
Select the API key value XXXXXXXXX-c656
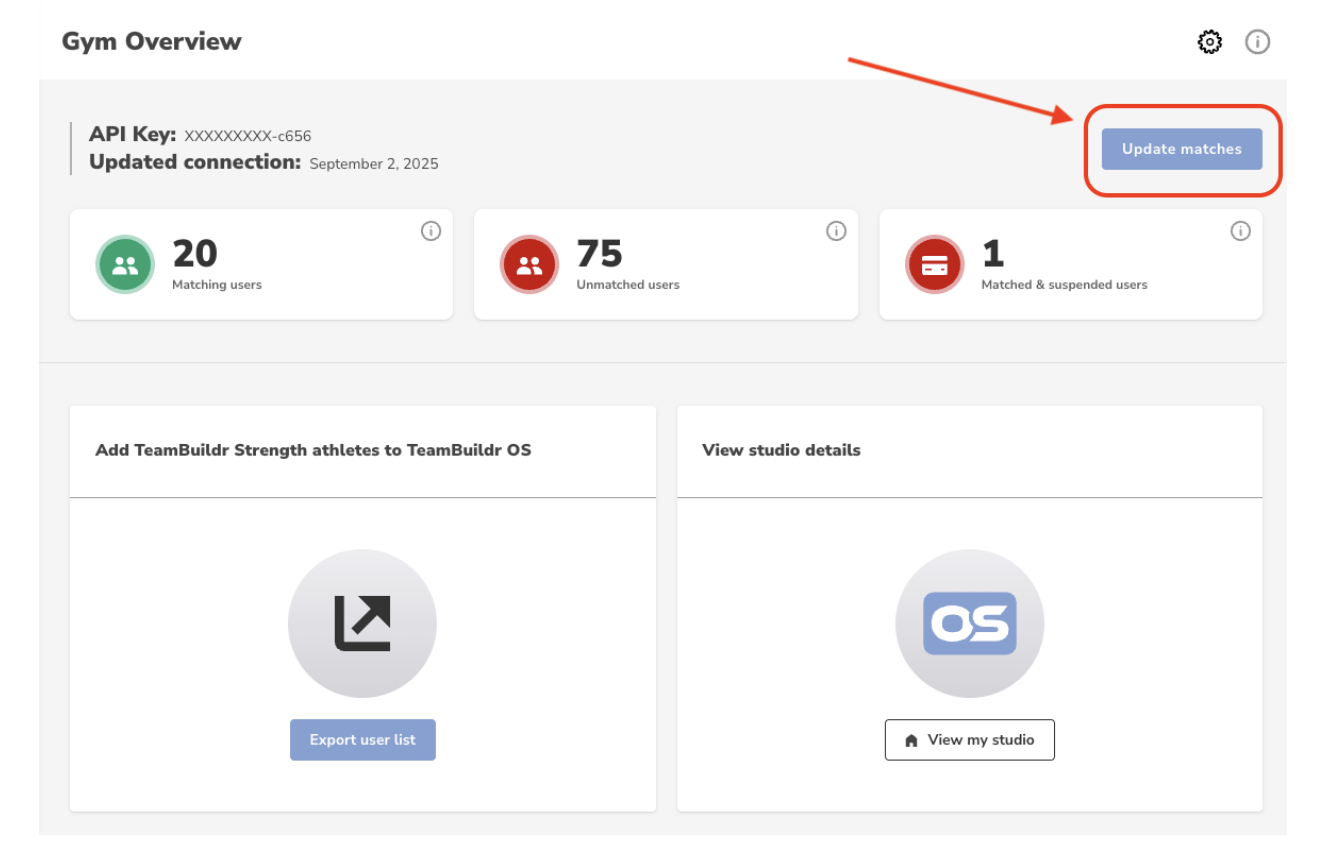pos(248,136)
